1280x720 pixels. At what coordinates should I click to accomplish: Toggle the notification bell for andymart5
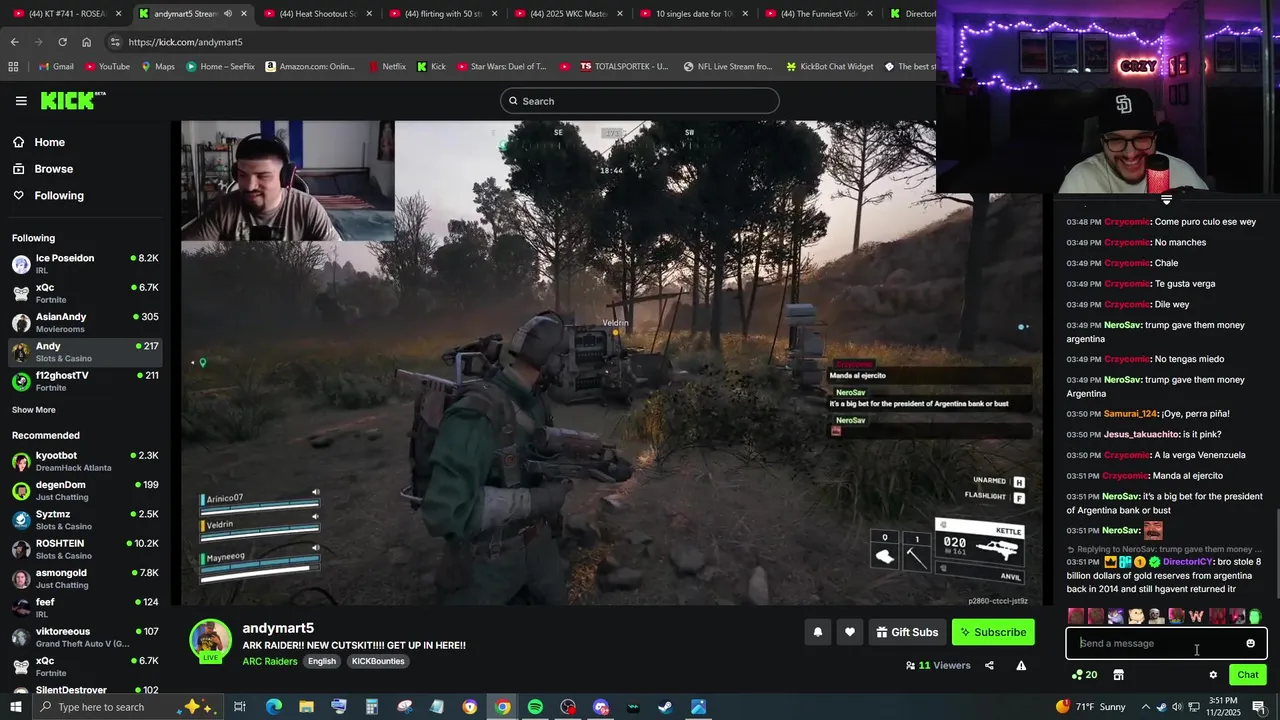pyautogui.click(x=817, y=632)
